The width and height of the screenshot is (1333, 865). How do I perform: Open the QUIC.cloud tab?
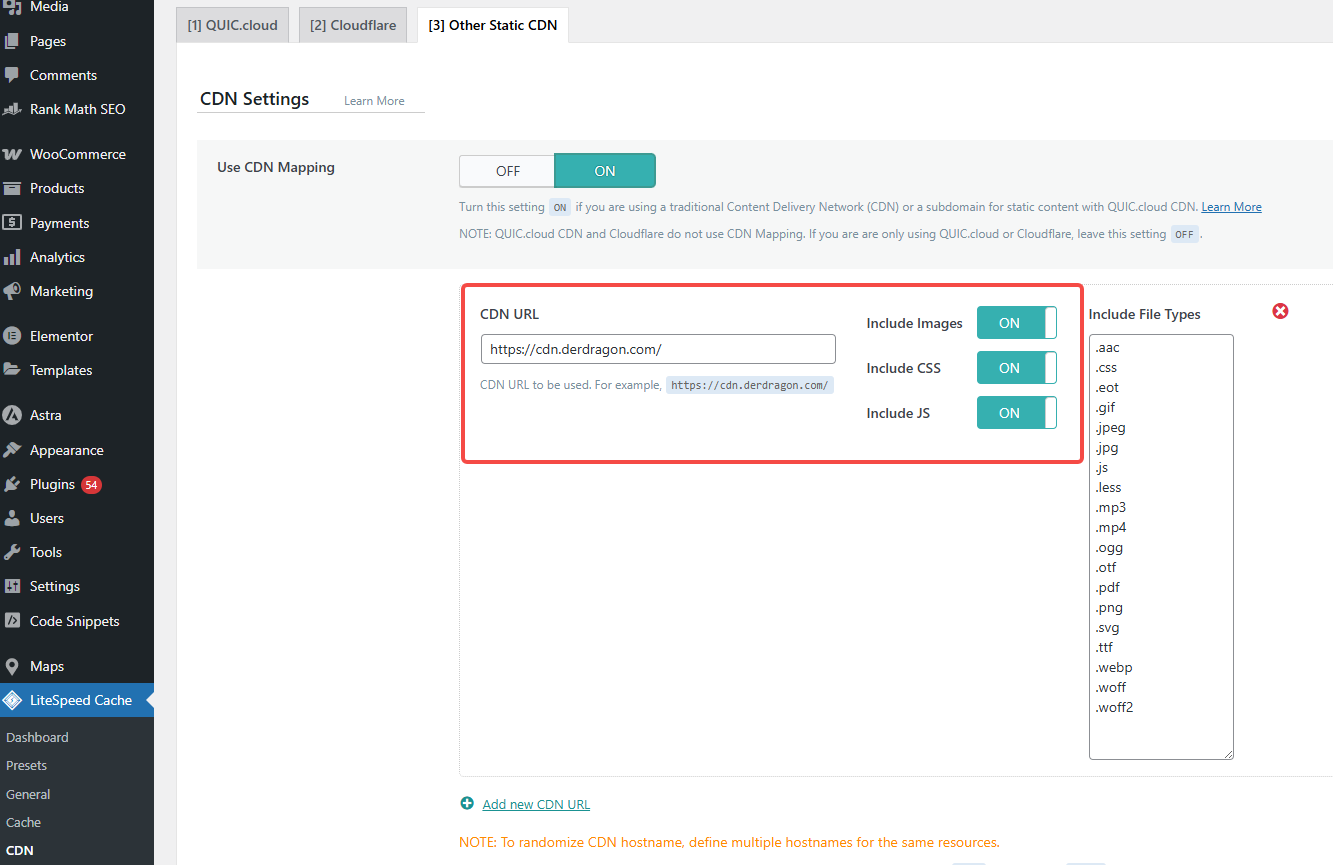click(x=232, y=24)
